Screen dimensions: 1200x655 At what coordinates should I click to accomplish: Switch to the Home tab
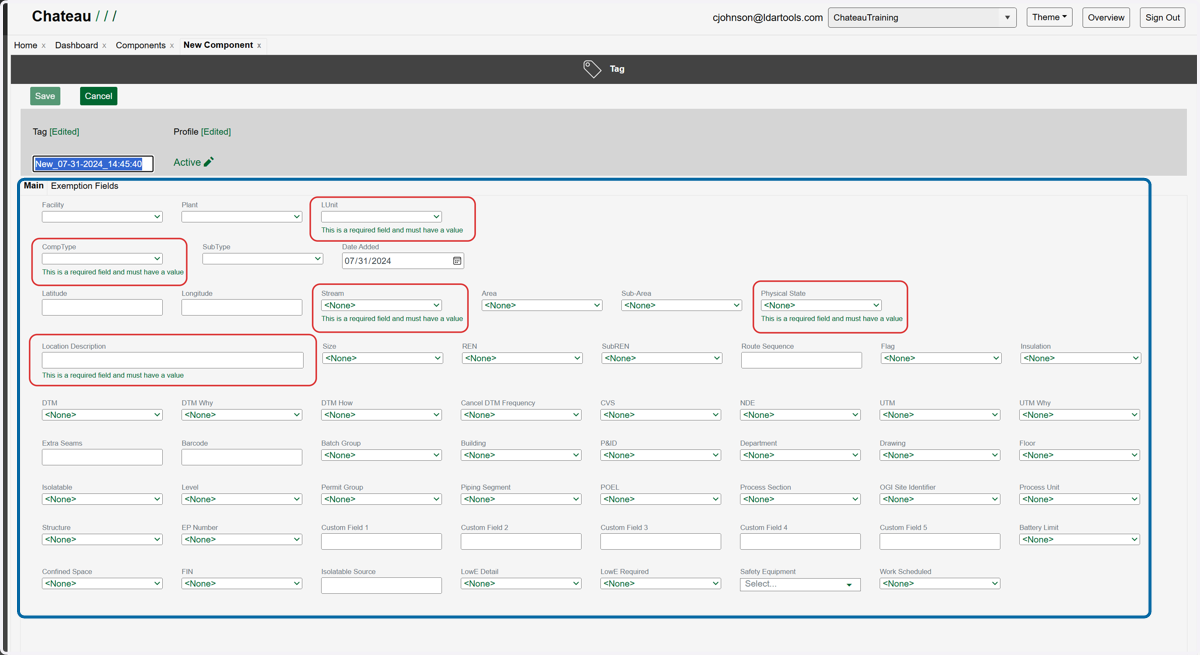(25, 45)
